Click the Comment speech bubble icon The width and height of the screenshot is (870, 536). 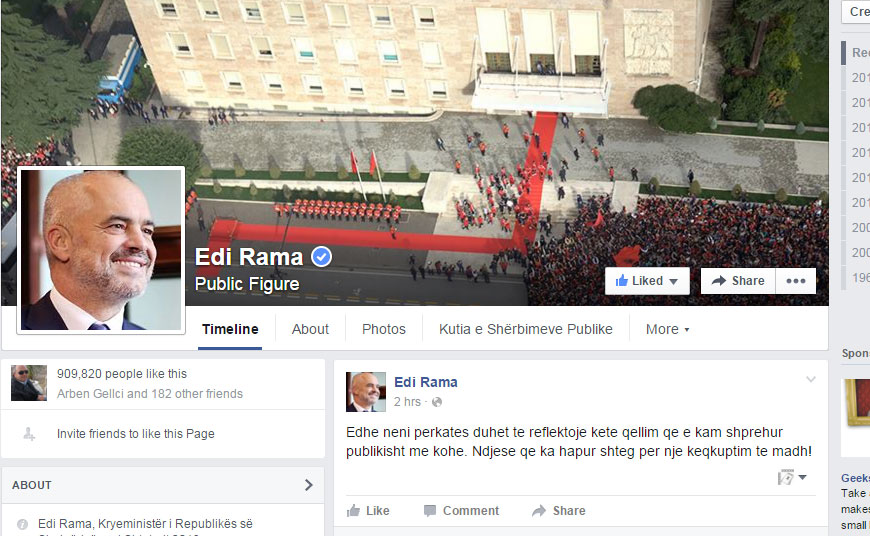429,510
